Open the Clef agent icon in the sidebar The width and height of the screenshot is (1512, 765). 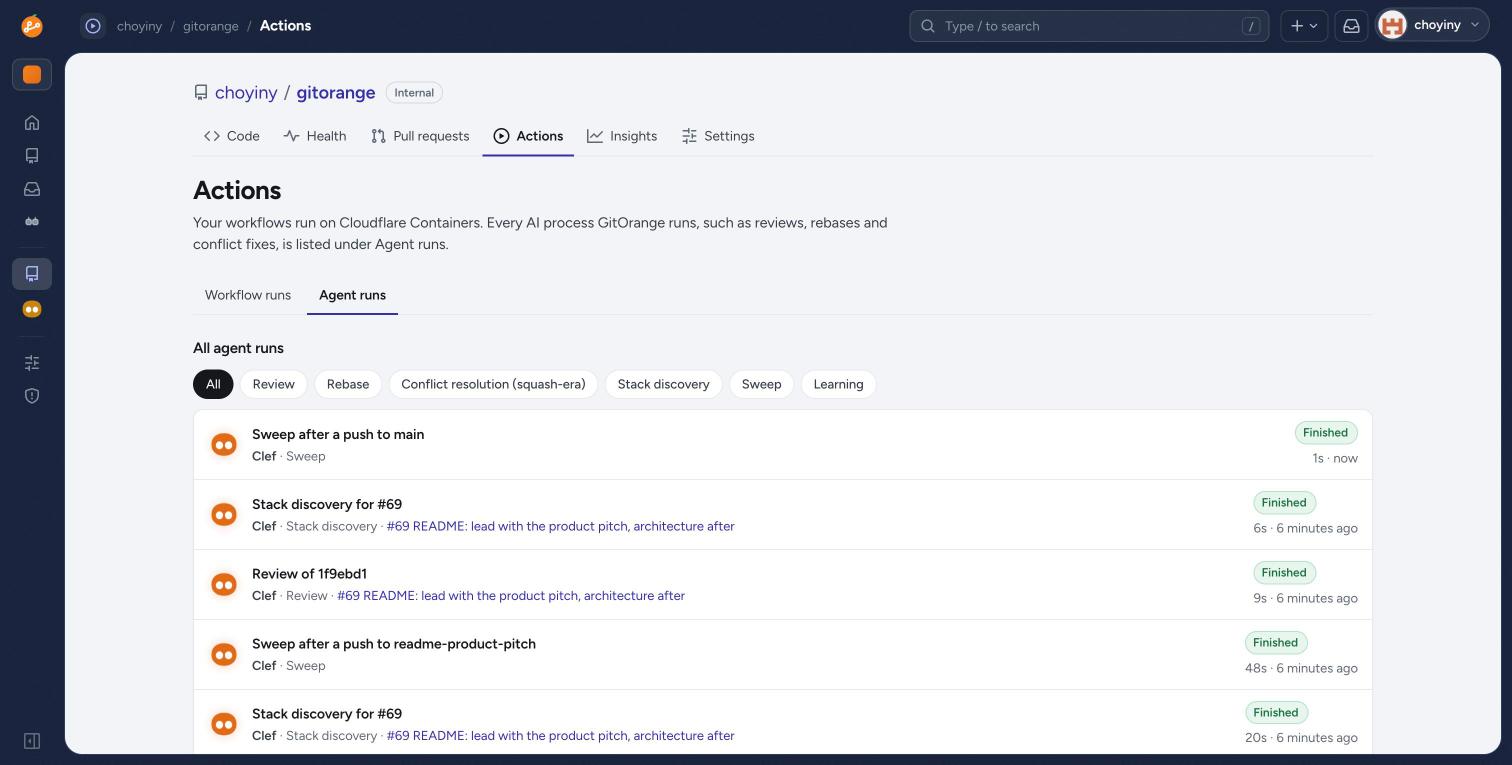click(32, 309)
